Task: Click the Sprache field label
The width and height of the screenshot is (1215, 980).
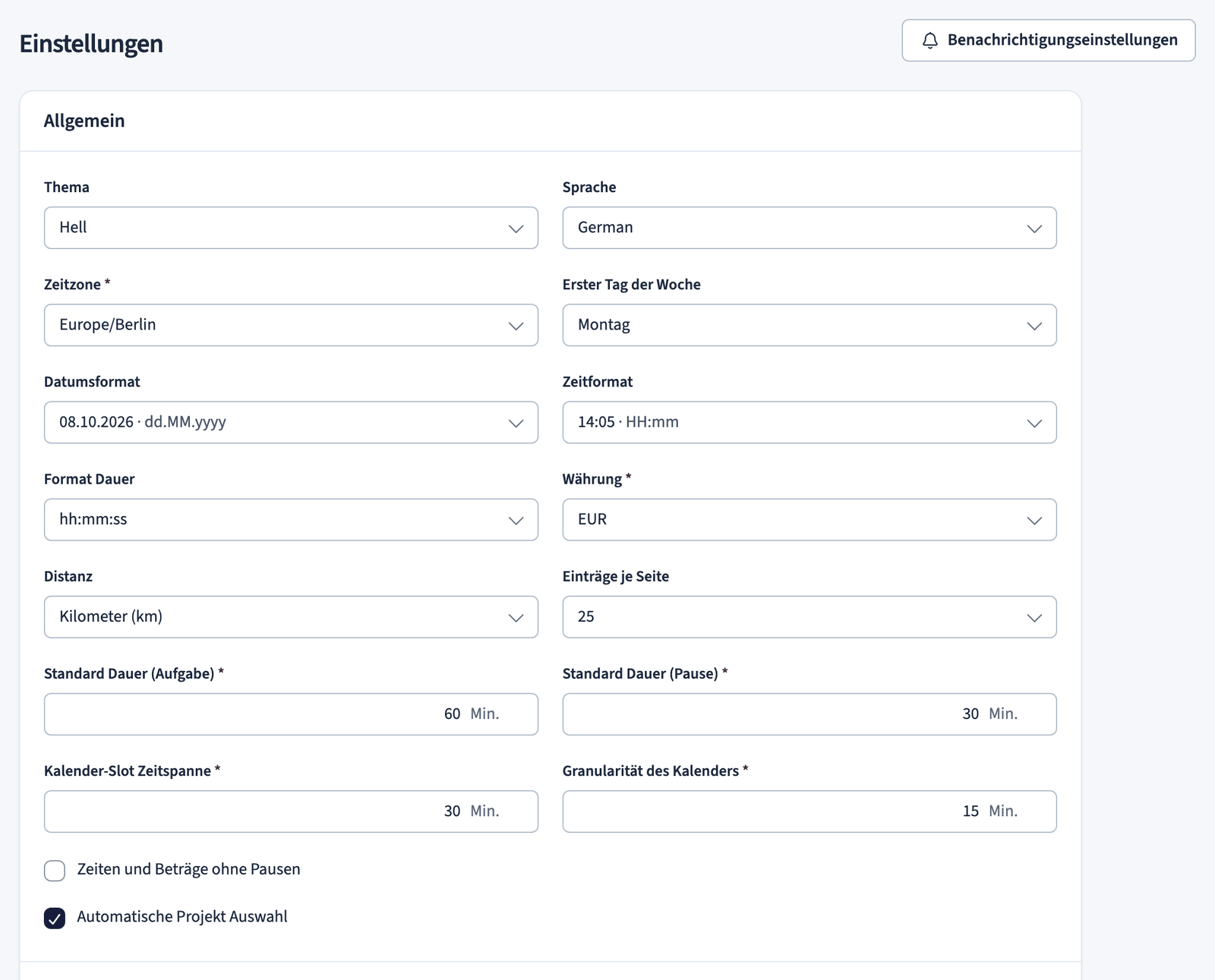Action: [589, 187]
